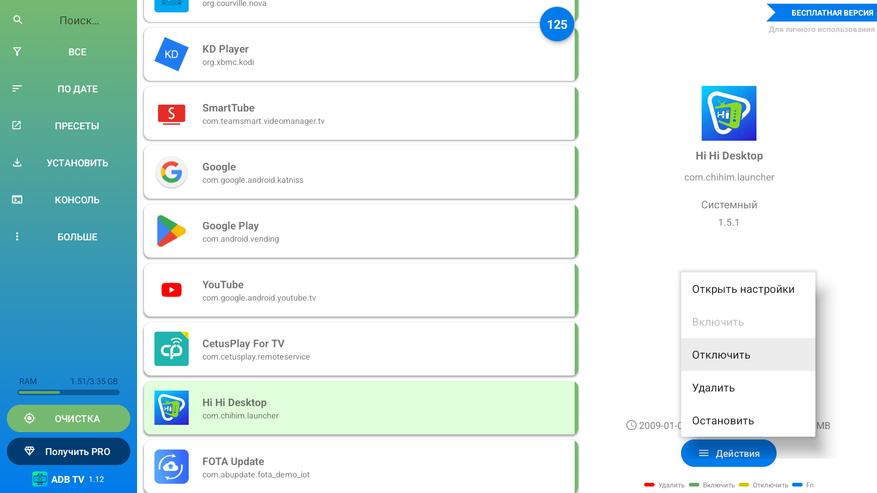Select Открыть настройки menu item

coord(743,289)
